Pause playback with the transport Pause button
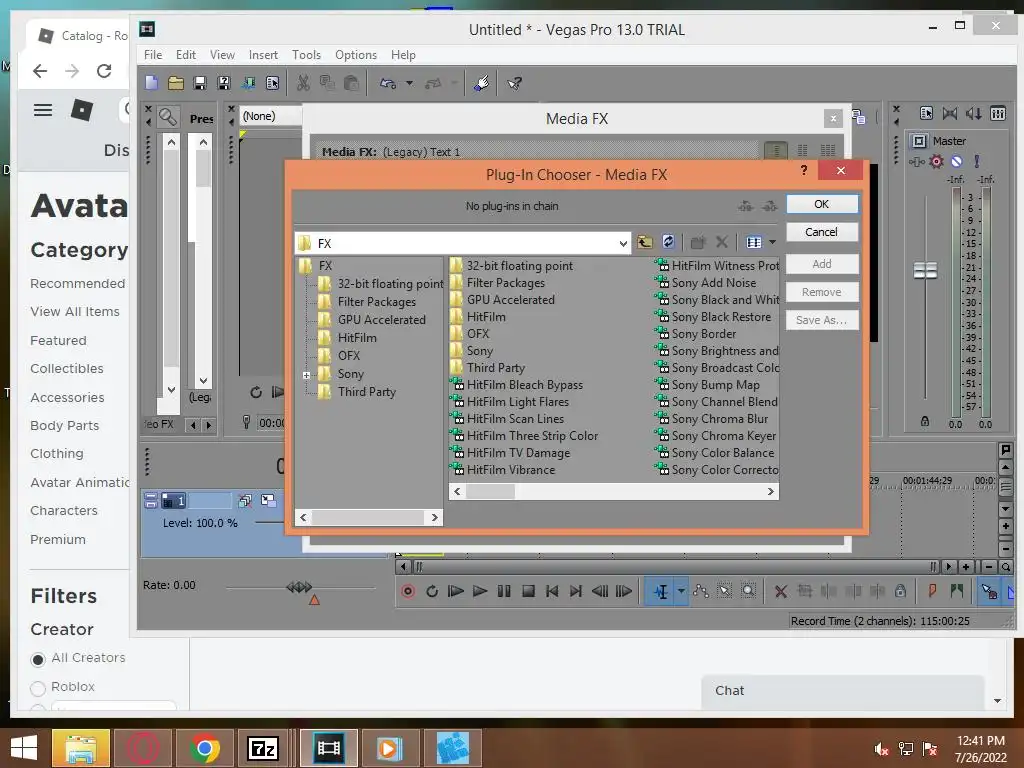The height and width of the screenshot is (768, 1024). 504,592
